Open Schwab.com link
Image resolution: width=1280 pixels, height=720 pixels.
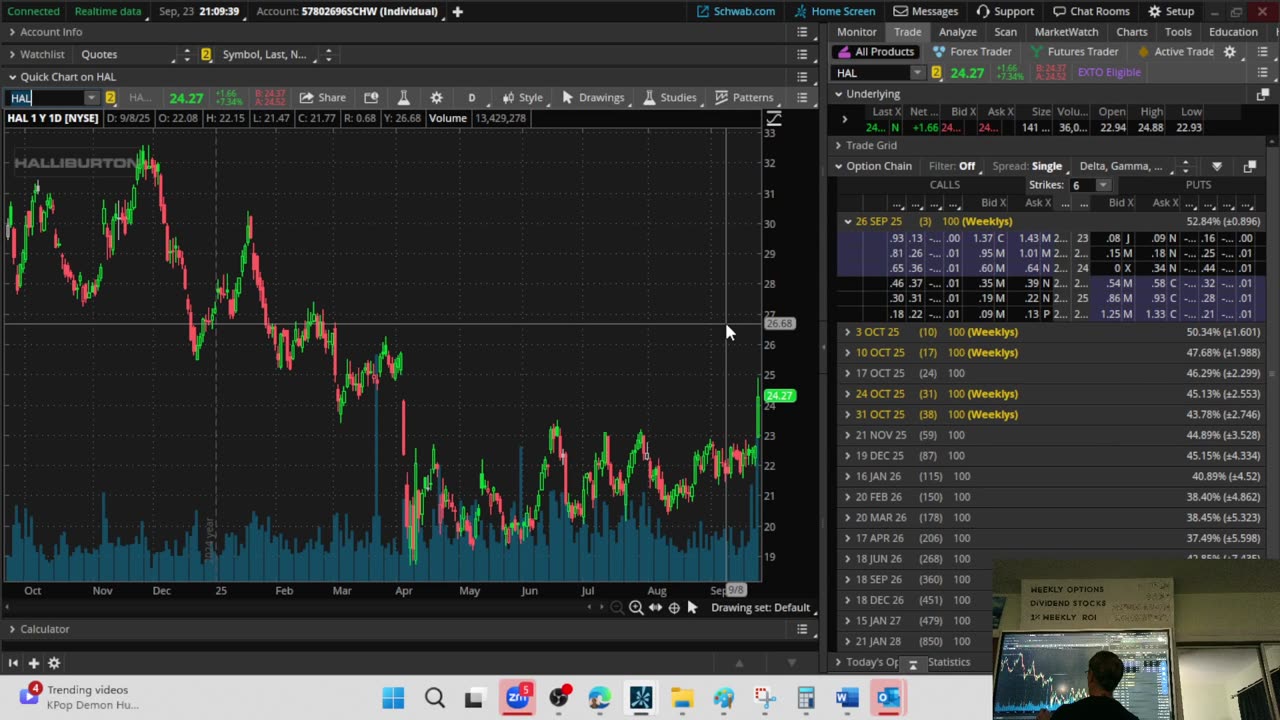point(736,11)
